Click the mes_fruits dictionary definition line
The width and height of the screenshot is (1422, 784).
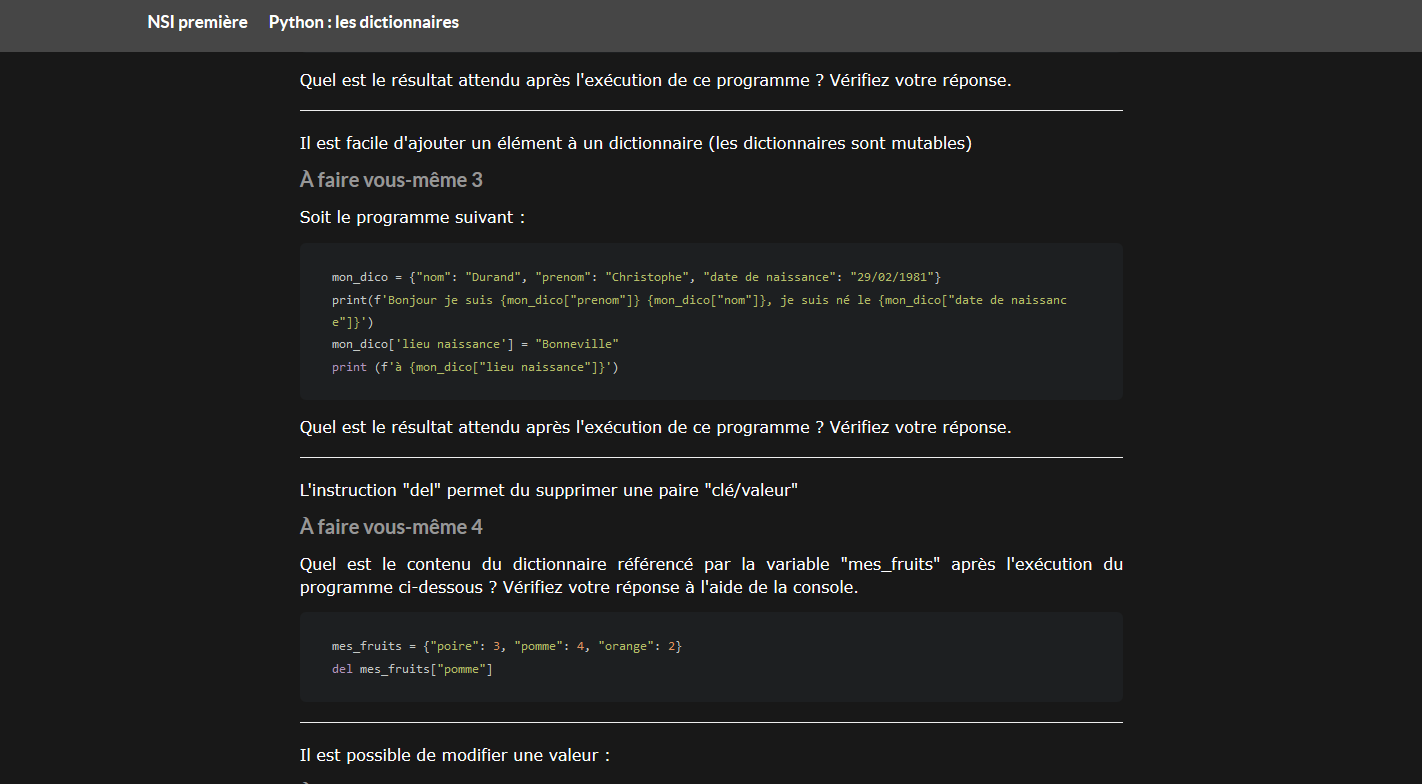coord(507,646)
